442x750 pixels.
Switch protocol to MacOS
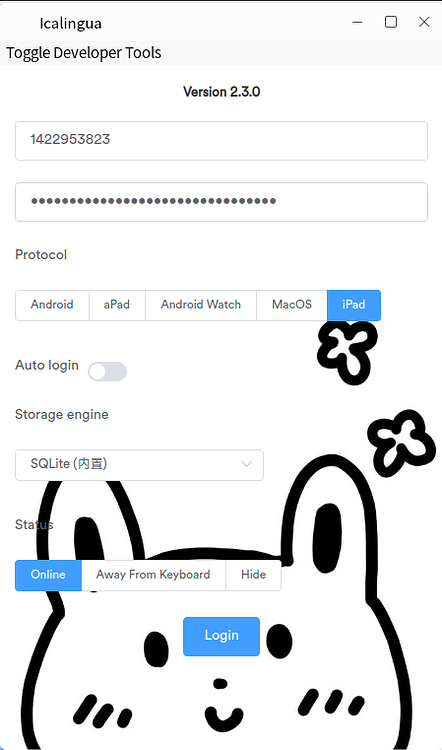click(x=292, y=305)
